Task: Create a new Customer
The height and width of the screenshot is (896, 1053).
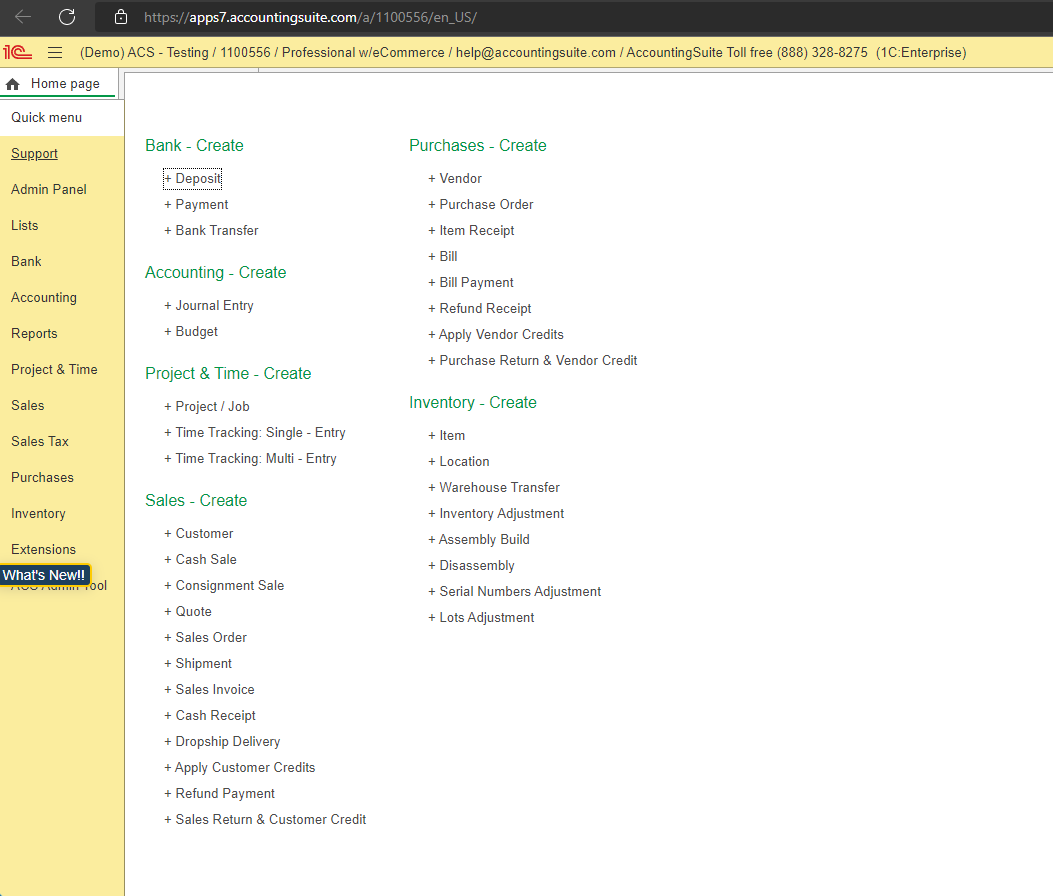Action: click(x=199, y=534)
